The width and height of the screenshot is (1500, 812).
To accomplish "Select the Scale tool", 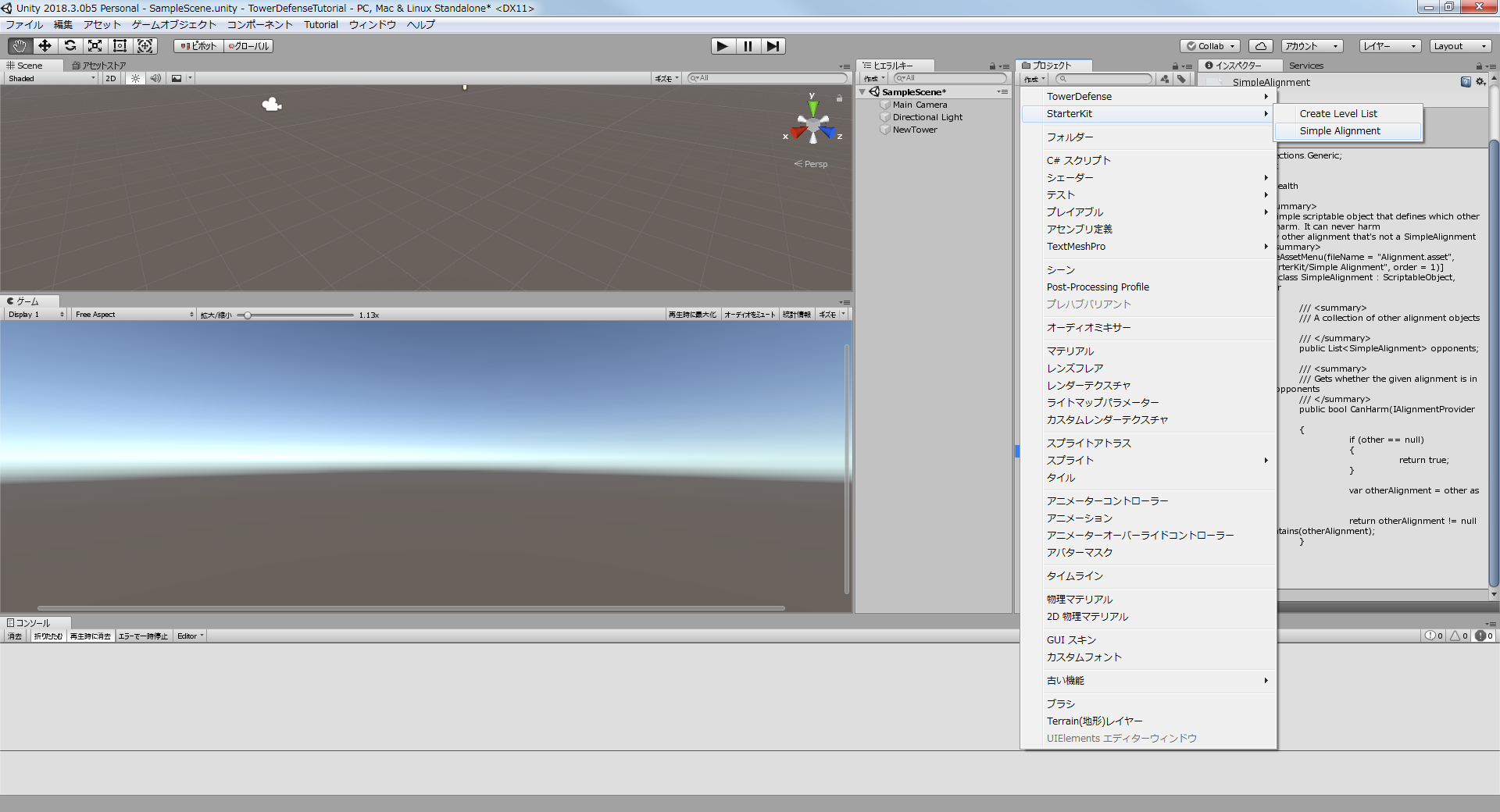I will 95,46.
